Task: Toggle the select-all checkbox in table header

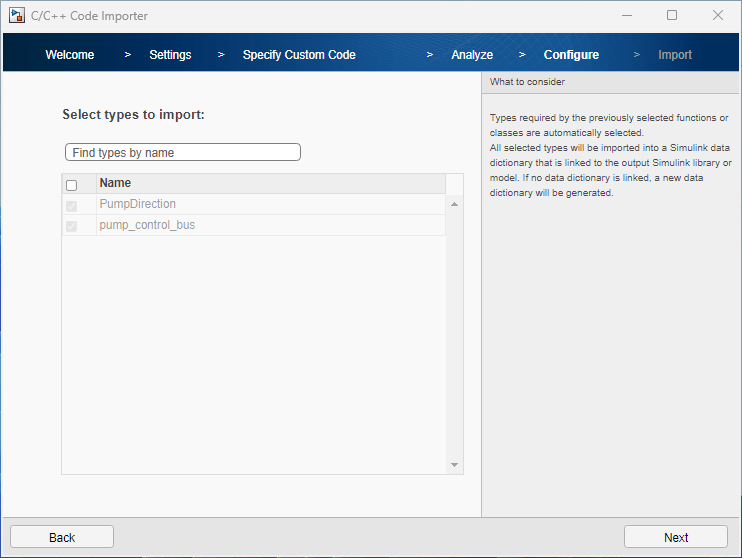Action: click(x=71, y=185)
